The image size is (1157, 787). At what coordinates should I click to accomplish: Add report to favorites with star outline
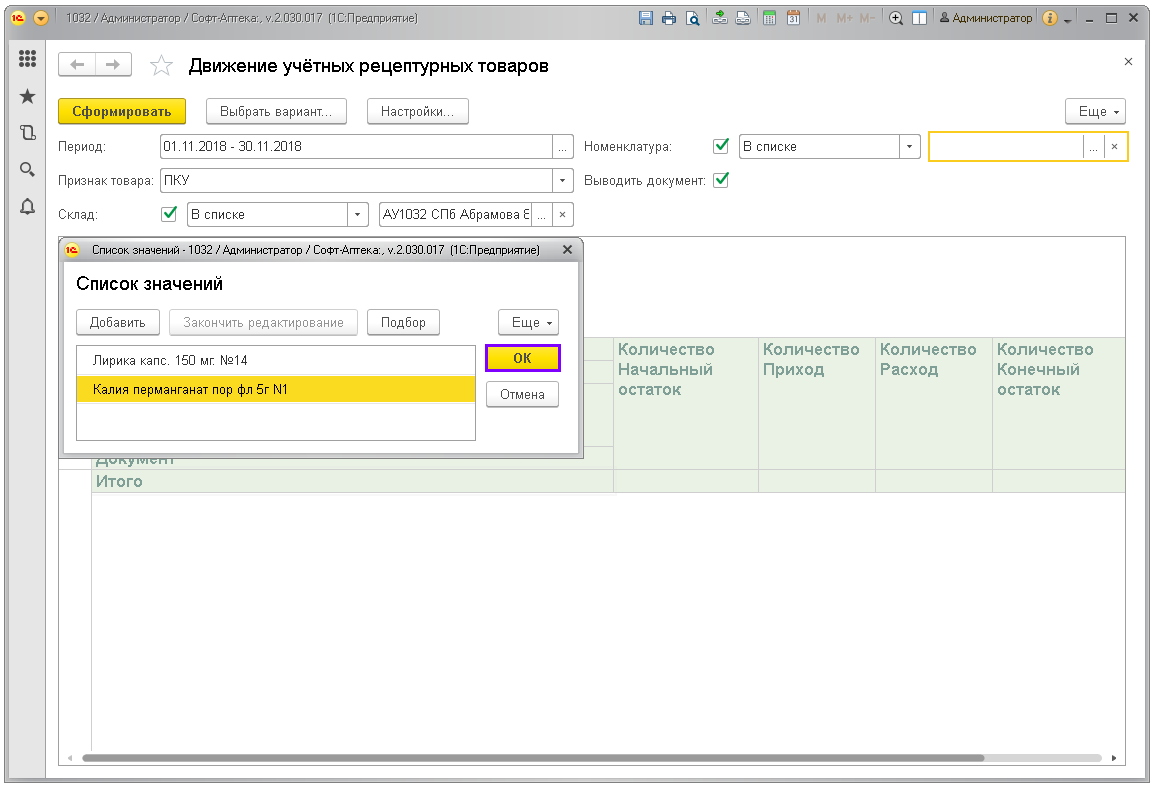(x=160, y=66)
